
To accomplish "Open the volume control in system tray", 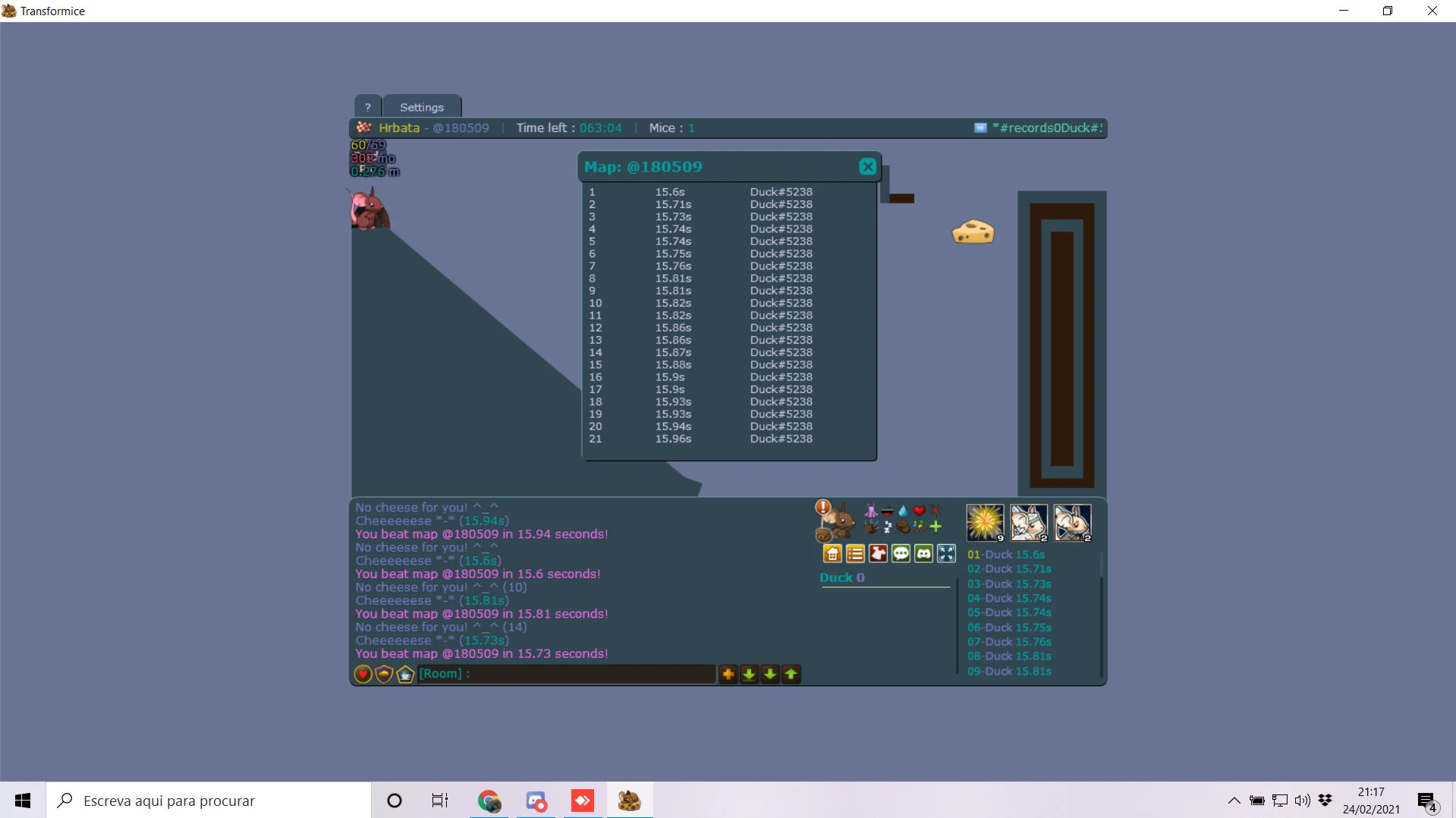I will tap(1303, 801).
